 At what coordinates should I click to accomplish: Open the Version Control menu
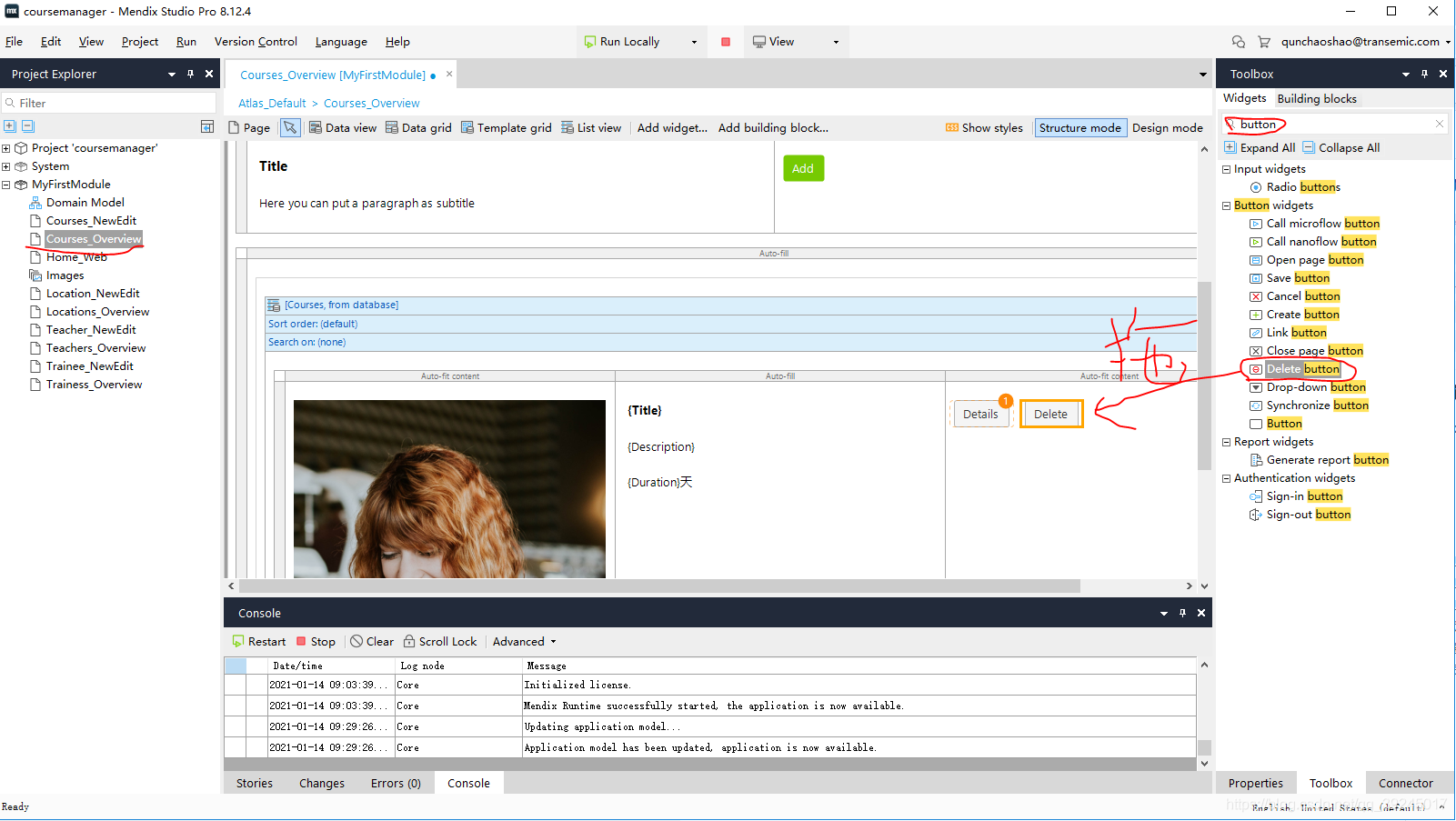click(x=256, y=42)
